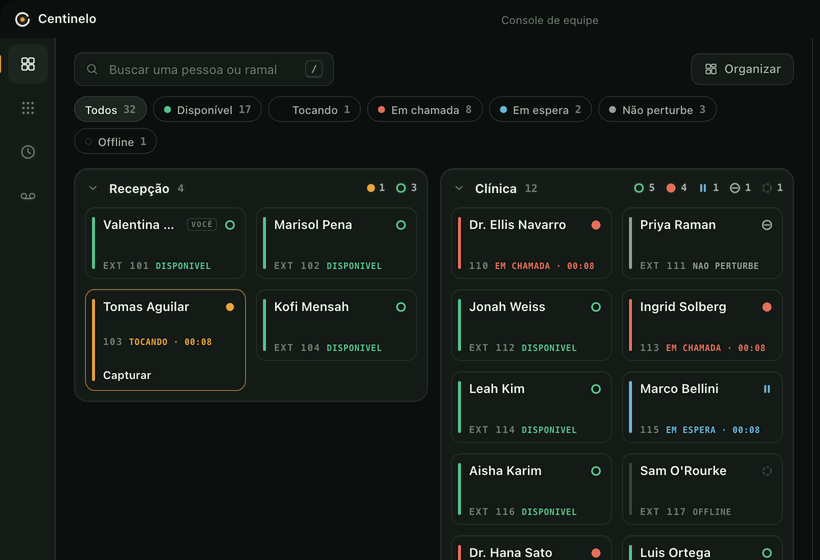Click available ring on Valentina card
Viewport: 820px width, 560px height.
point(230,225)
